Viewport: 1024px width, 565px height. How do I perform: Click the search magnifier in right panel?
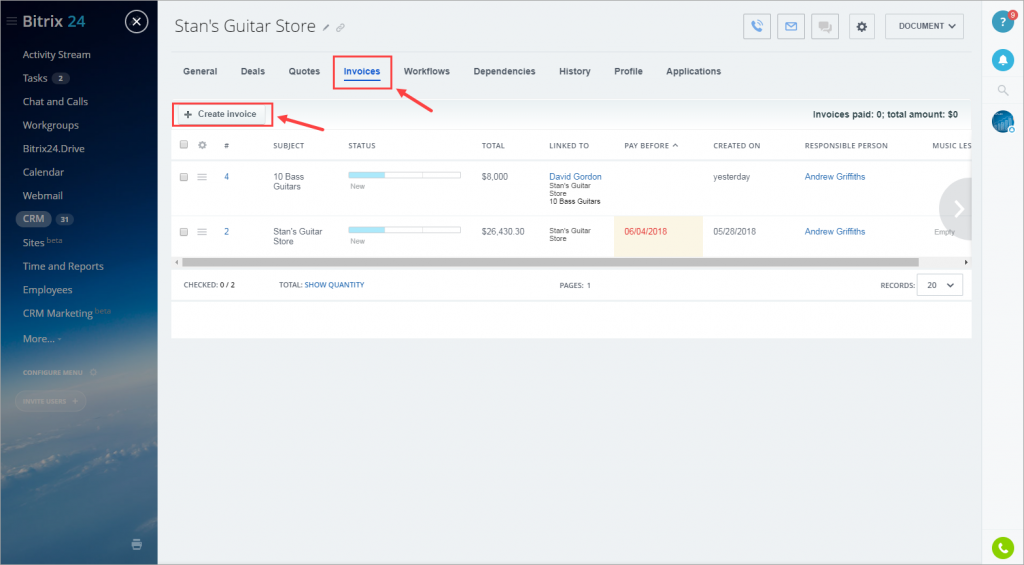[1002, 91]
